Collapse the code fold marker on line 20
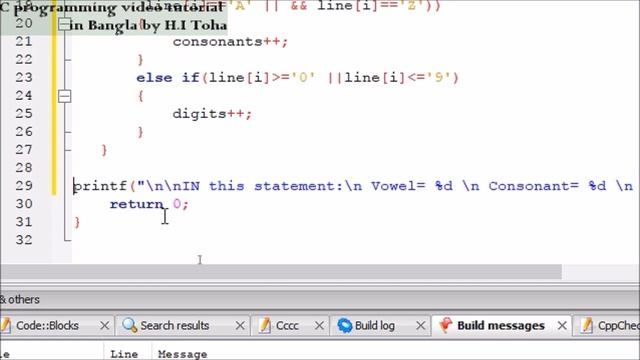 pos(64,24)
